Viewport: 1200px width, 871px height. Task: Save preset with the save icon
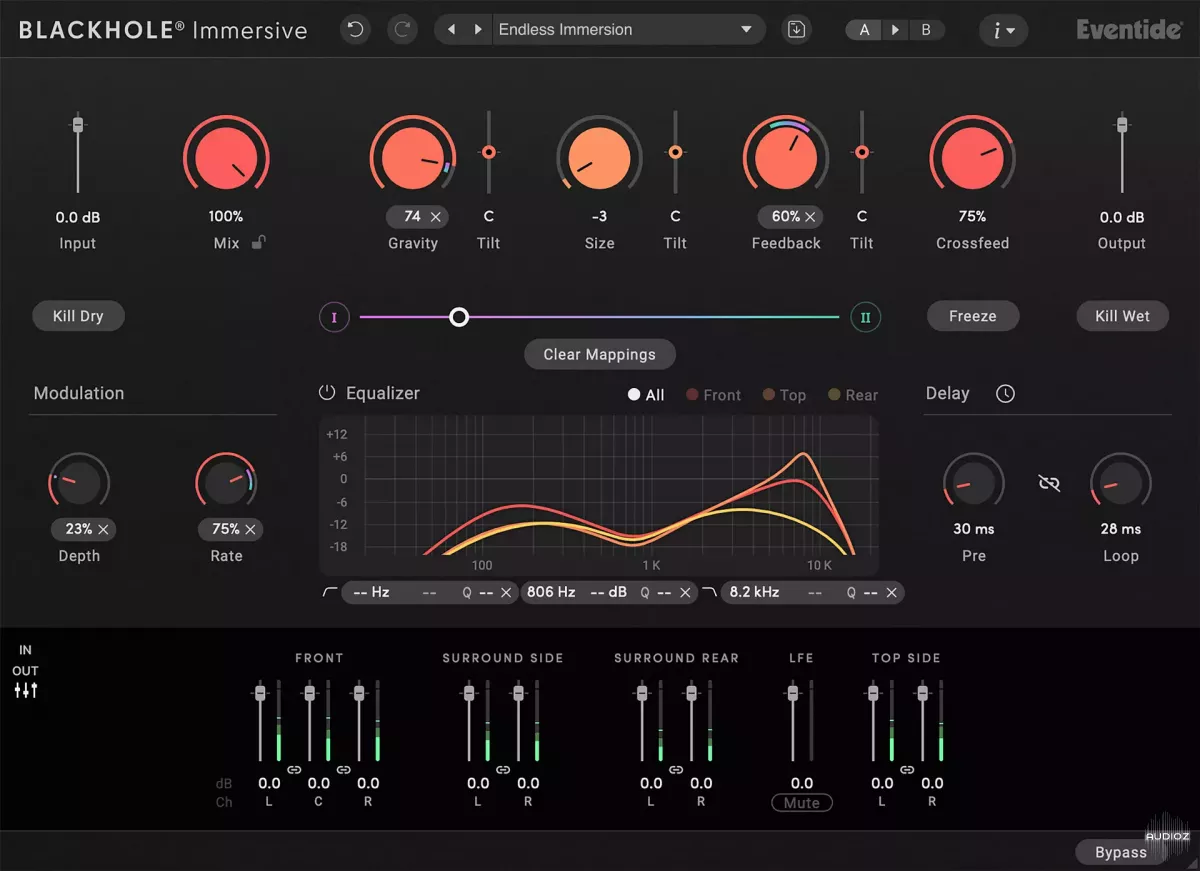pyautogui.click(x=796, y=30)
